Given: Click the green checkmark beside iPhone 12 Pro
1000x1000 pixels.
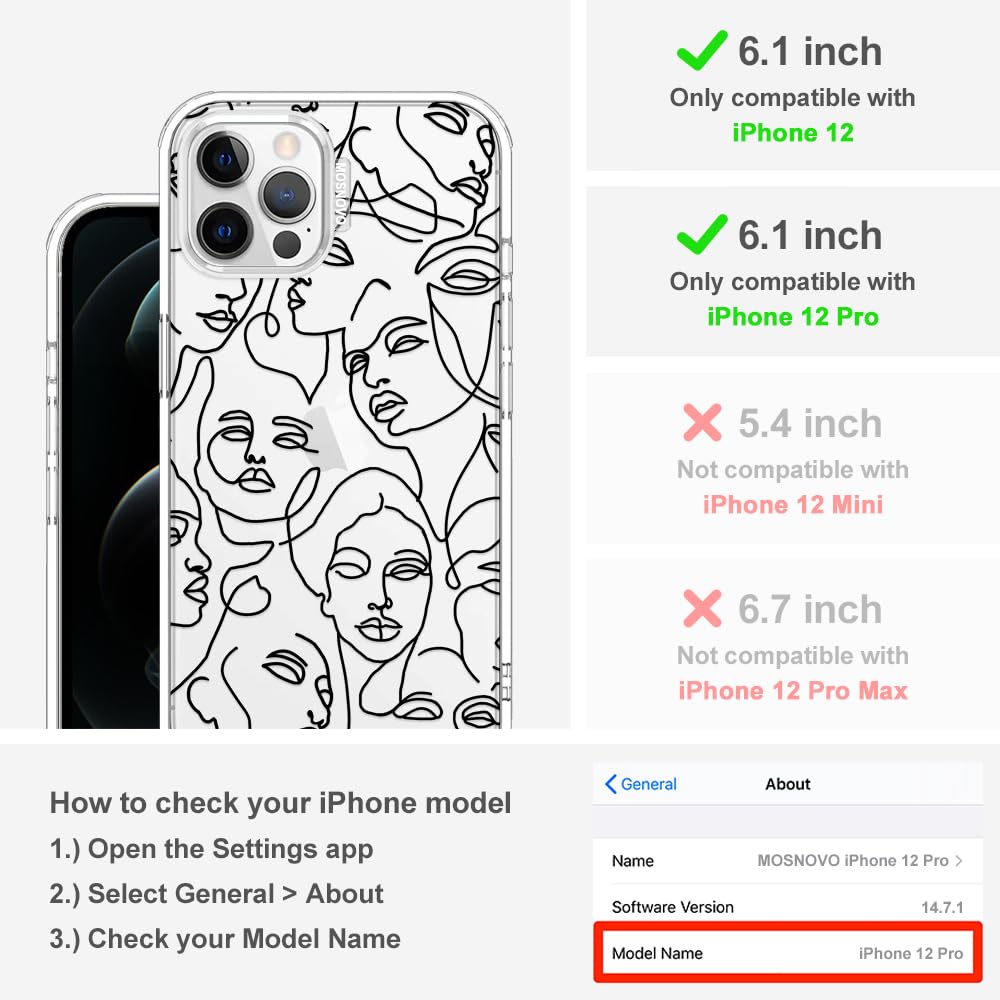Looking at the screenshot, I should click(x=702, y=234).
